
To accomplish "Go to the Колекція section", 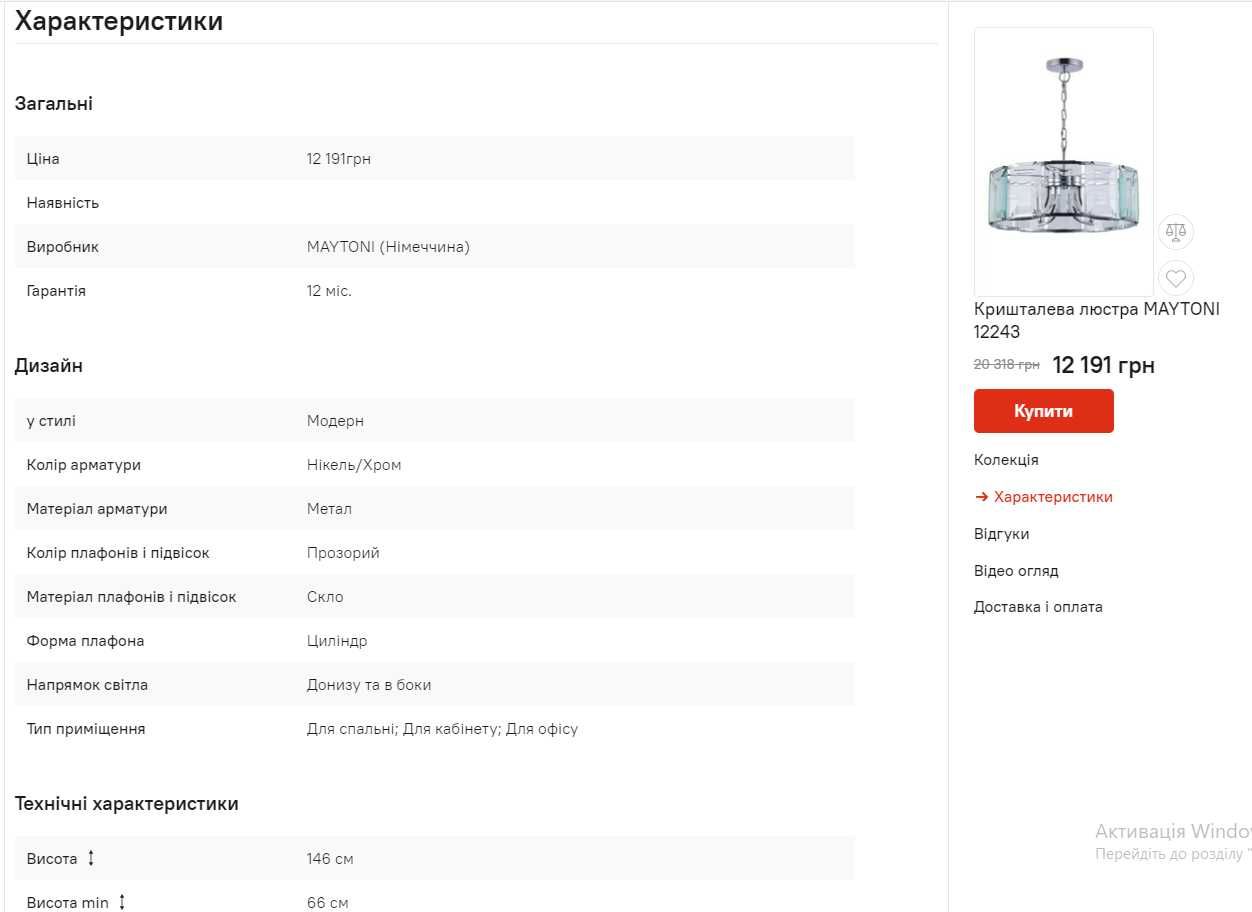I will point(1006,460).
